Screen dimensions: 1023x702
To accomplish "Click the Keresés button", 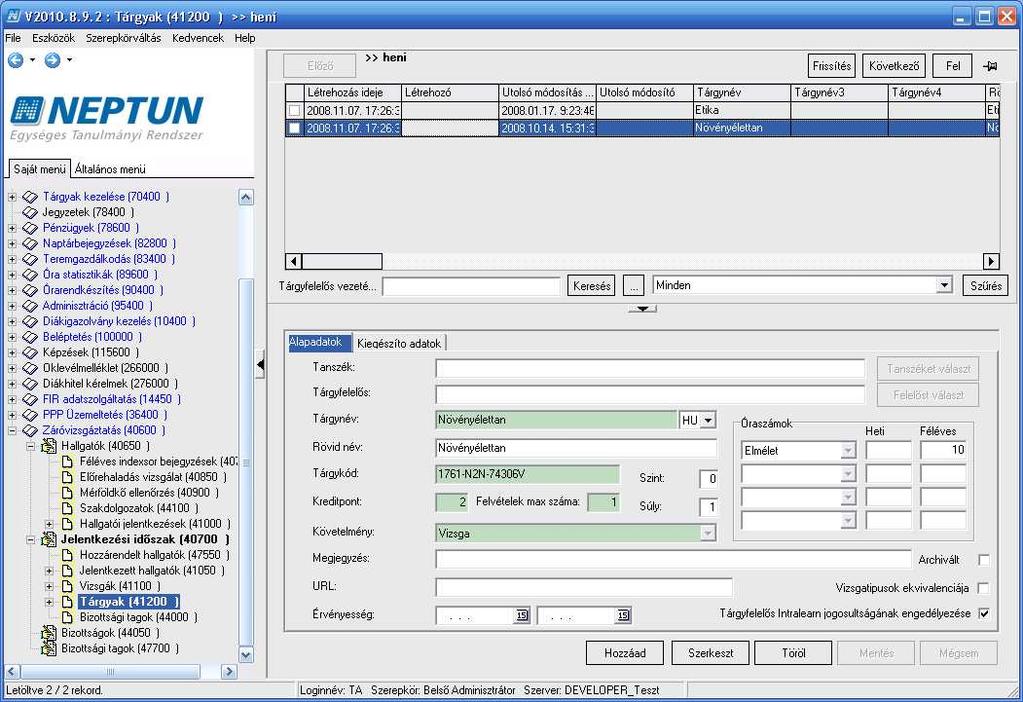I will coord(592,286).
